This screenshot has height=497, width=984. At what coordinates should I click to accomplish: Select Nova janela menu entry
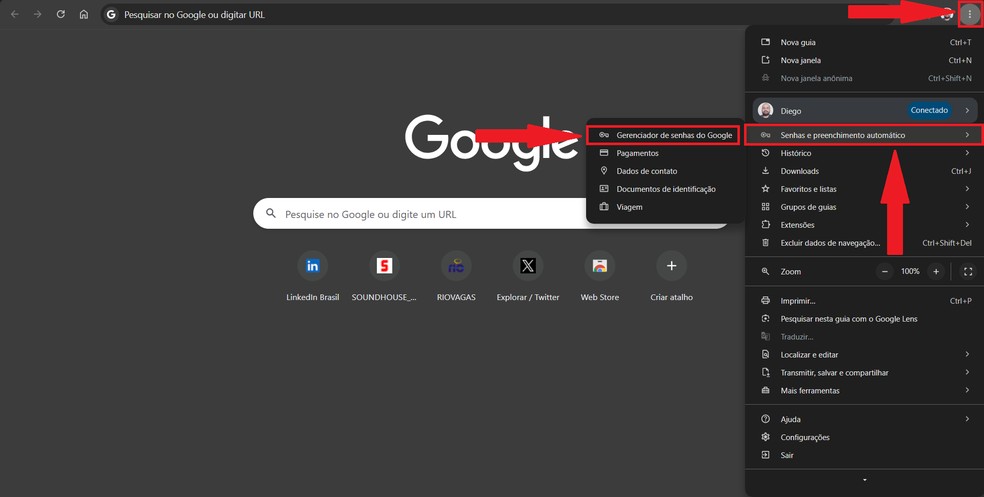tap(865, 60)
